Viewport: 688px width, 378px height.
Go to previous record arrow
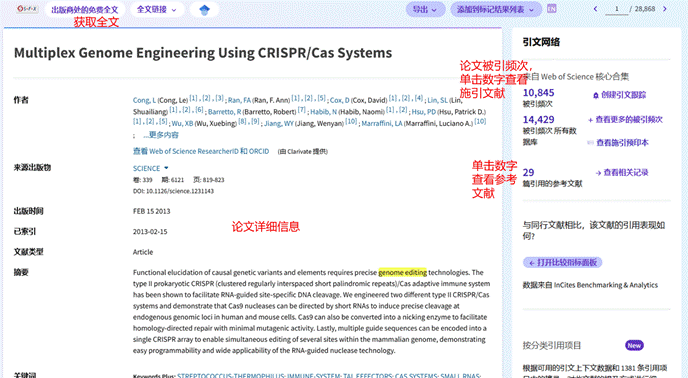595,9
